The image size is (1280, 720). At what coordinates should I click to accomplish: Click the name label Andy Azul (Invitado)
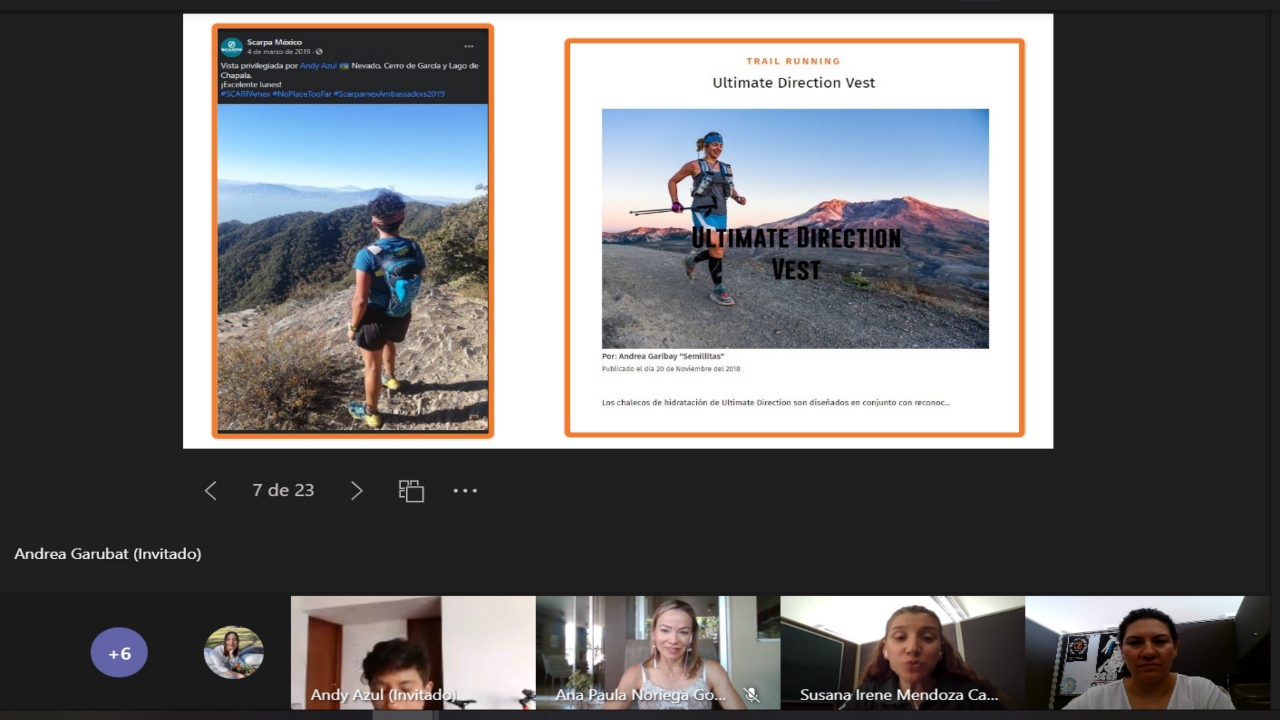[x=383, y=694]
